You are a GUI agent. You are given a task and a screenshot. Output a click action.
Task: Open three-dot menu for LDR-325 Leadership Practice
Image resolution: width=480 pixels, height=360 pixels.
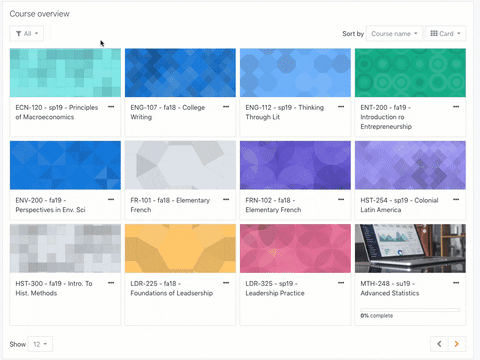tap(341, 283)
